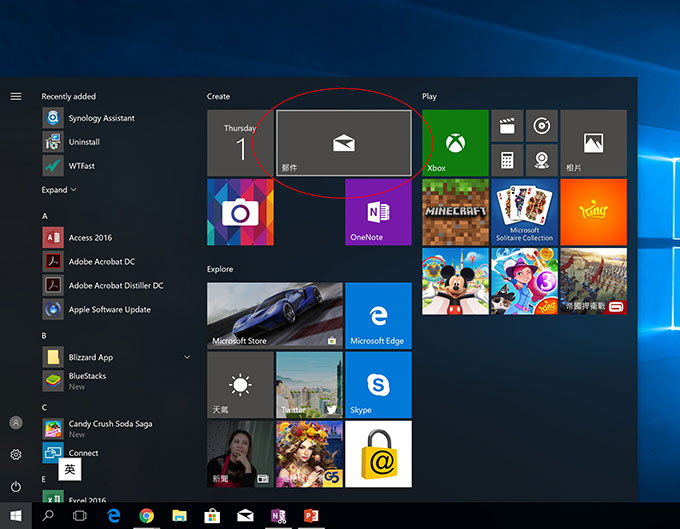The width and height of the screenshot is (680, 529).
Task: Open the Mickey Mouse game tile
Action: pos(455,281)
